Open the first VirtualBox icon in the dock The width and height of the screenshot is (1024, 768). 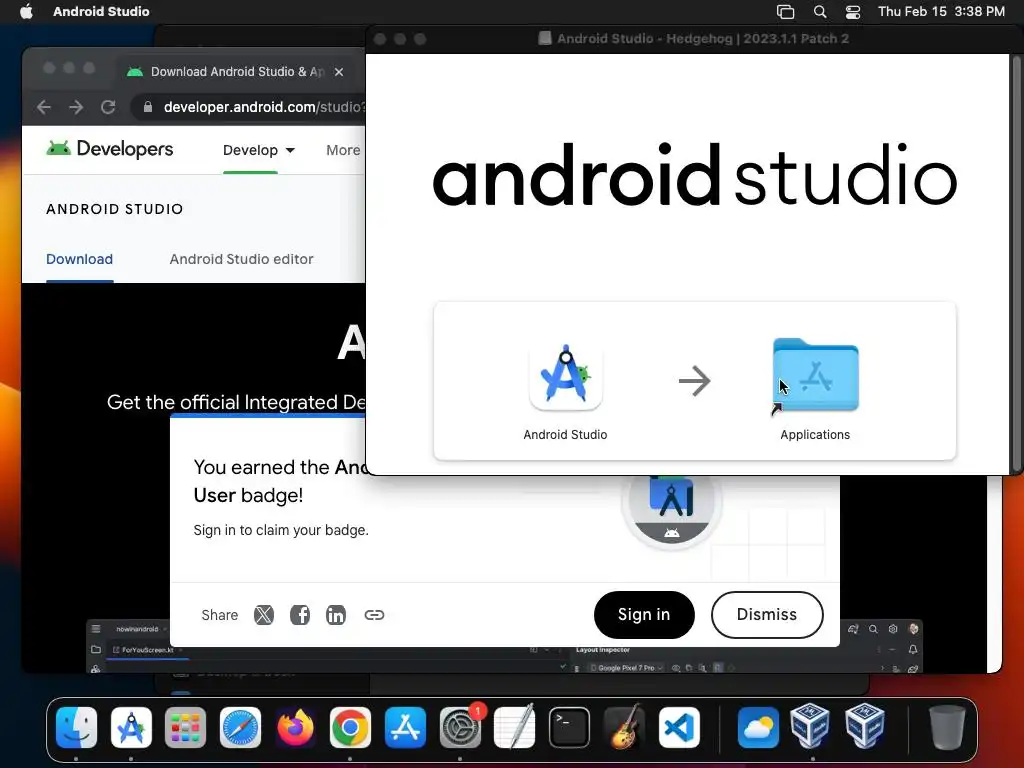[810, 726]
